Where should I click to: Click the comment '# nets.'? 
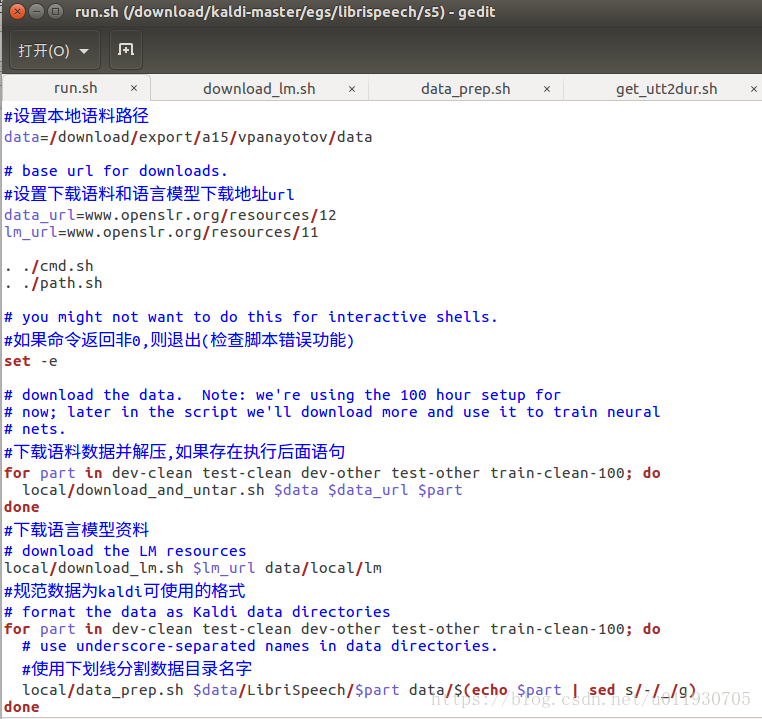click(x=35, y=429)
